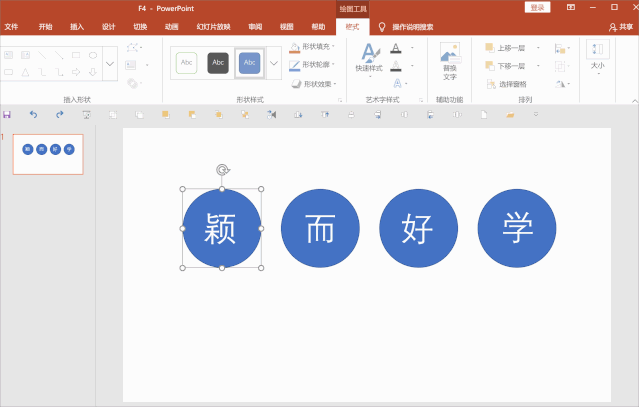Open the File (文件) menu

point(12,27)
